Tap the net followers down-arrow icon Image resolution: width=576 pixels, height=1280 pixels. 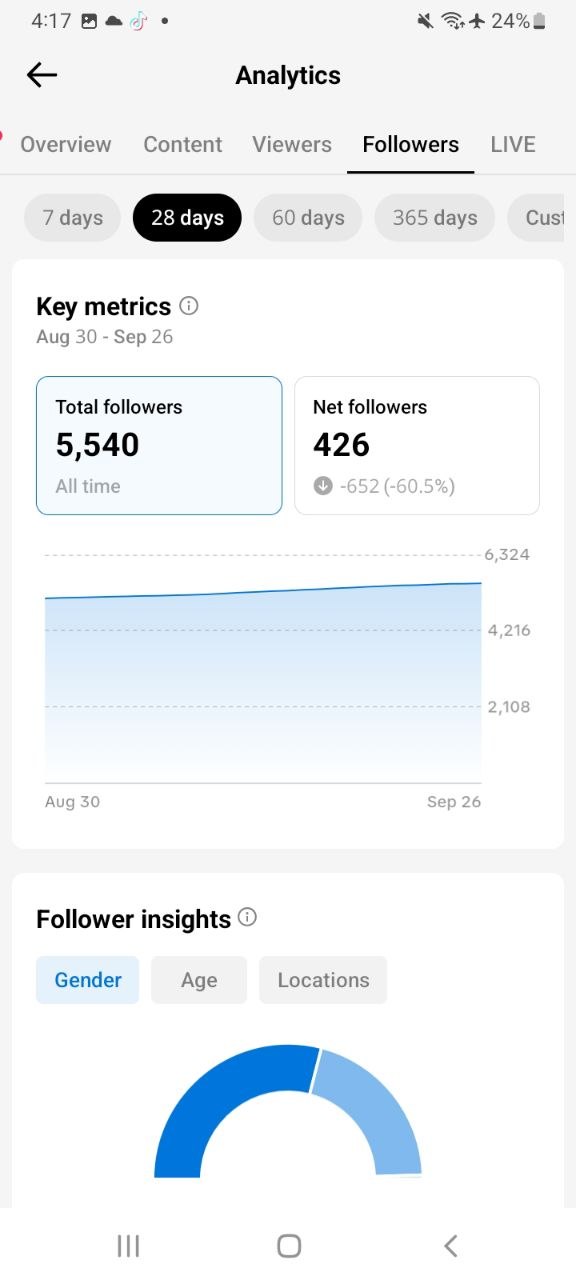322,486
